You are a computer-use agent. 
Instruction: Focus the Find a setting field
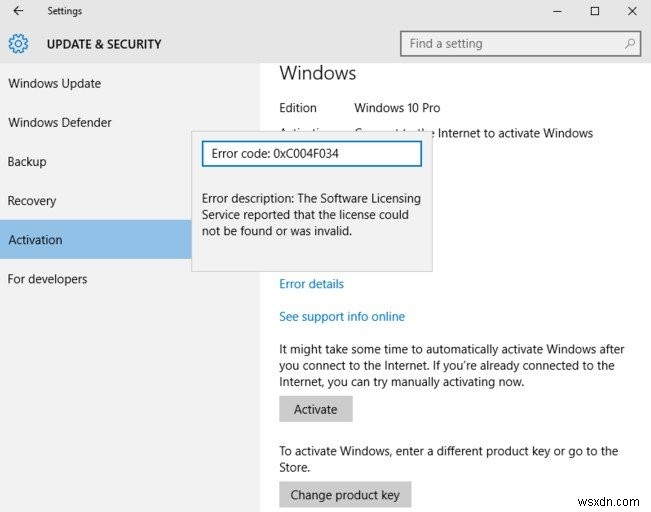520,43
